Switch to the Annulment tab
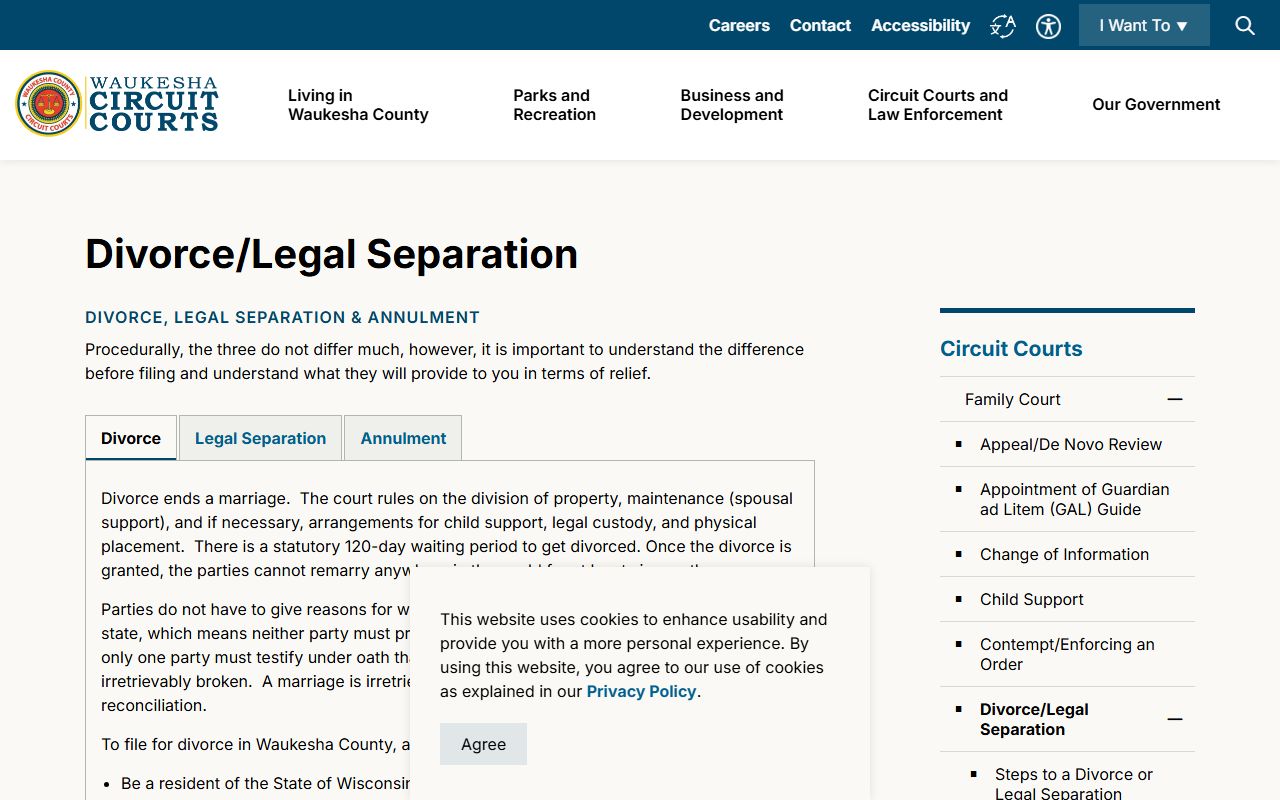The height and width of the screenshot is (800, 1280). coord(403,438)
